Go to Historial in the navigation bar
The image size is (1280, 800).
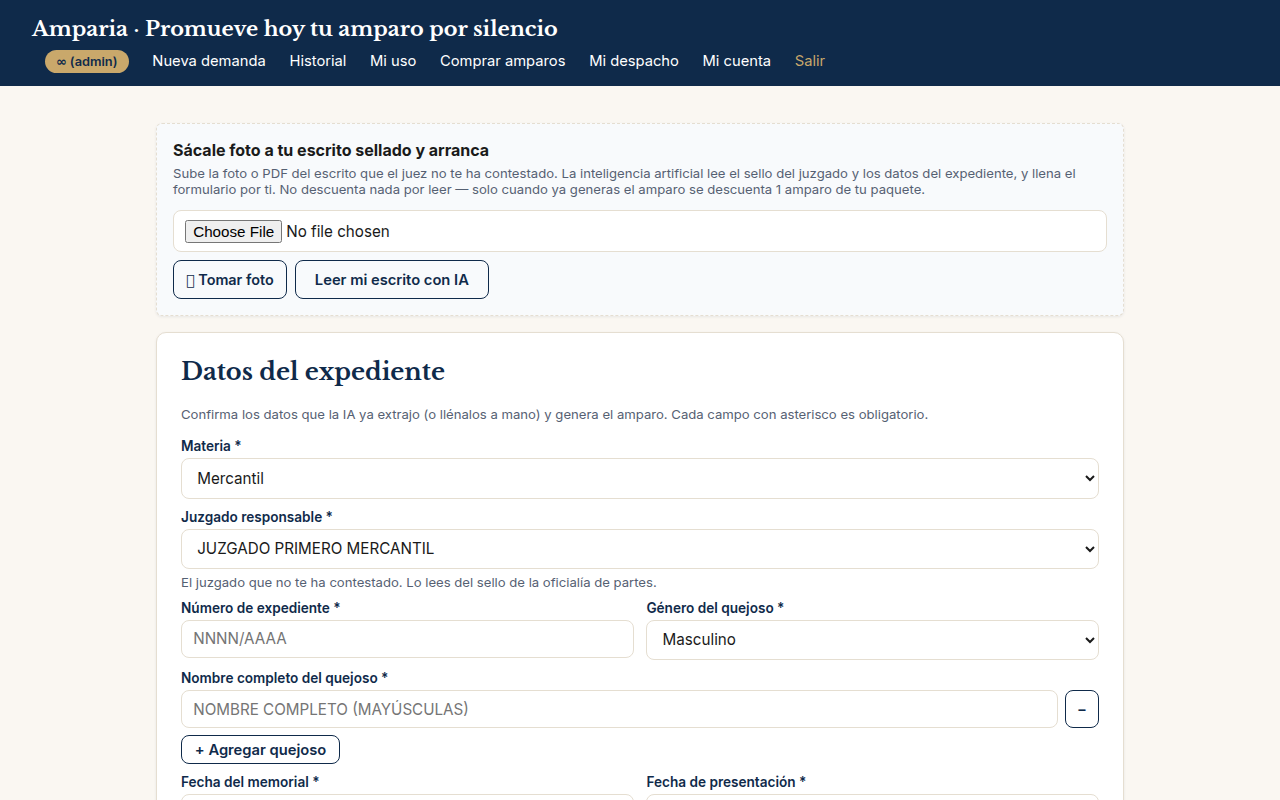point(318,61)
